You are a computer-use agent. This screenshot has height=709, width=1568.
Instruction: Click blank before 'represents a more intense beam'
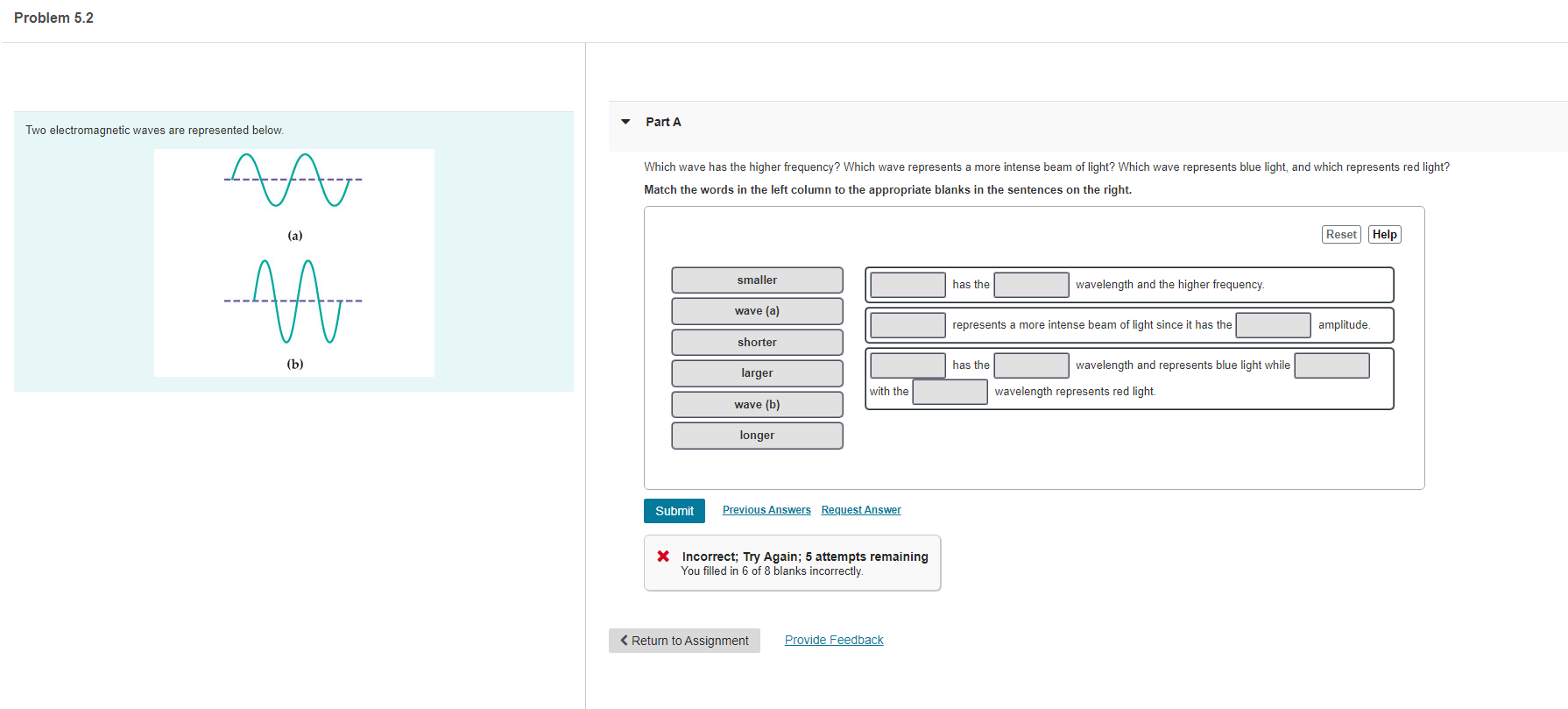pyautogui.click(x=908, y=325)
